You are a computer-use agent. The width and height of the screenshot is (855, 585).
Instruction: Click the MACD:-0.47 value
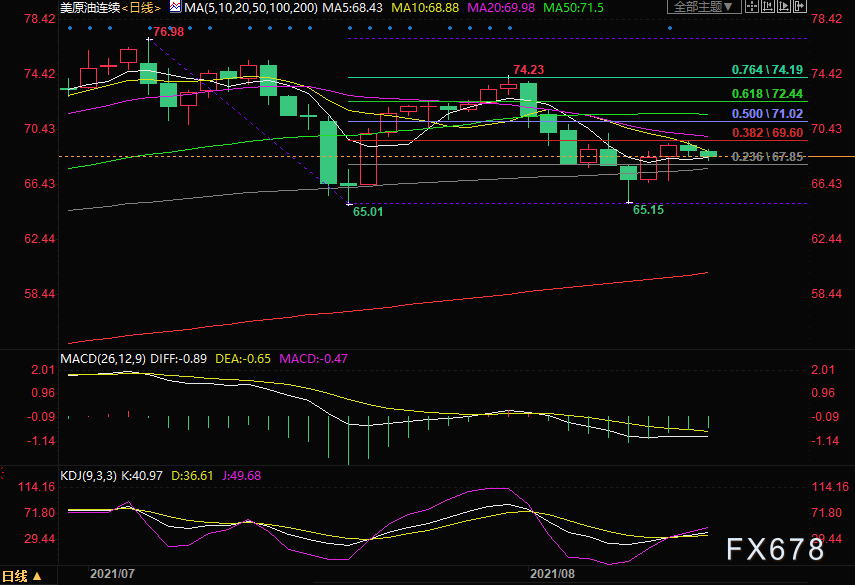pyautogui.click(x=314, y=359)
